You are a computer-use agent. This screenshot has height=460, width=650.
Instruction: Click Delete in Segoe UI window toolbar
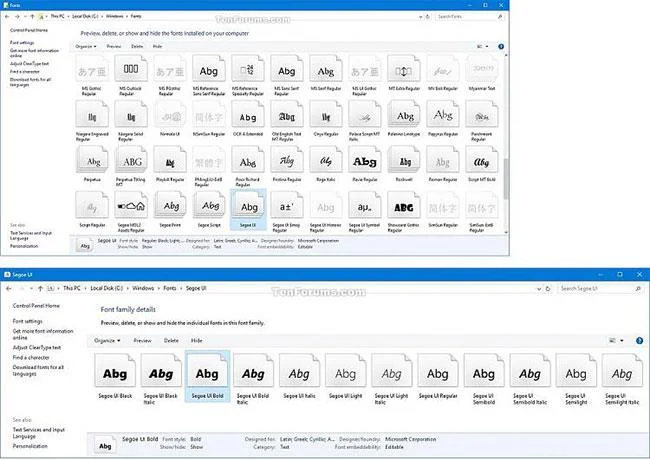171,341
